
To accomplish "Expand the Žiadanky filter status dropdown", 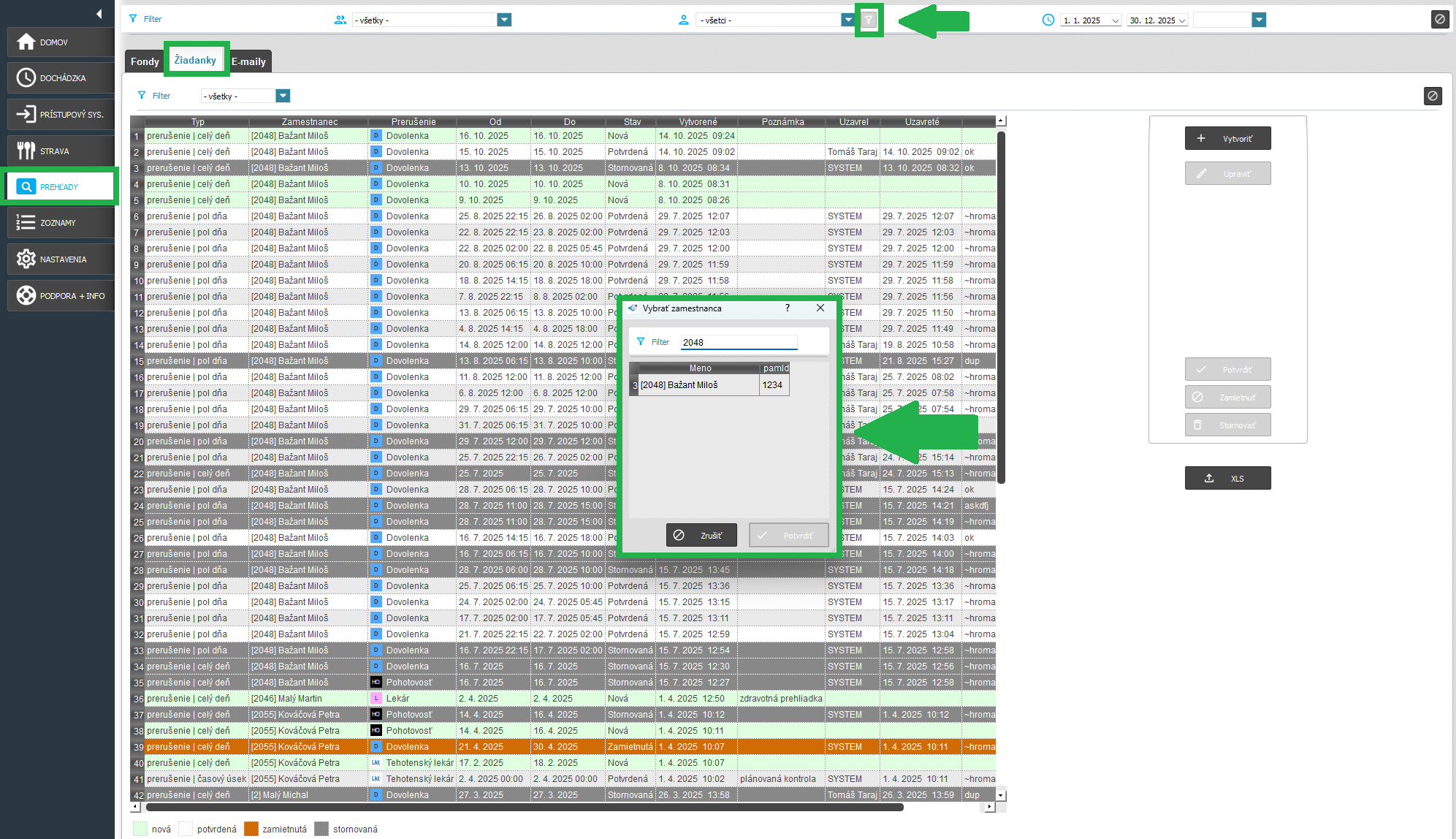I will (x=283, y=96).
